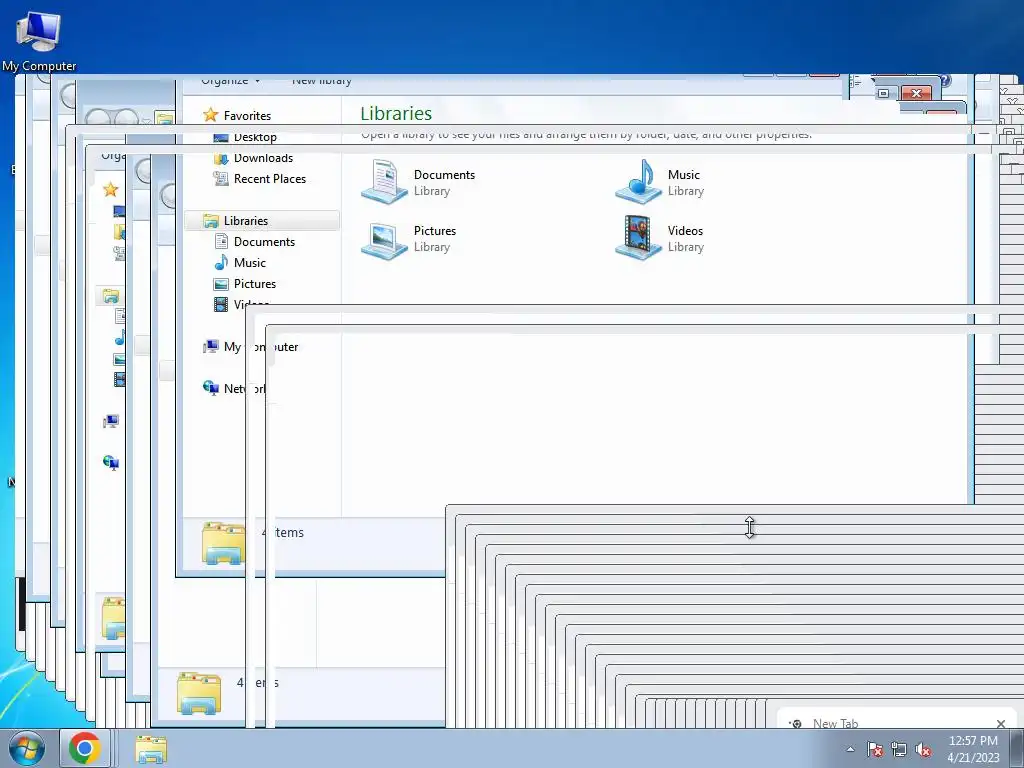Open the Videos library icon in main pane
The image size is (1024, 768).
pyautogui.click(x=639, y=238)
